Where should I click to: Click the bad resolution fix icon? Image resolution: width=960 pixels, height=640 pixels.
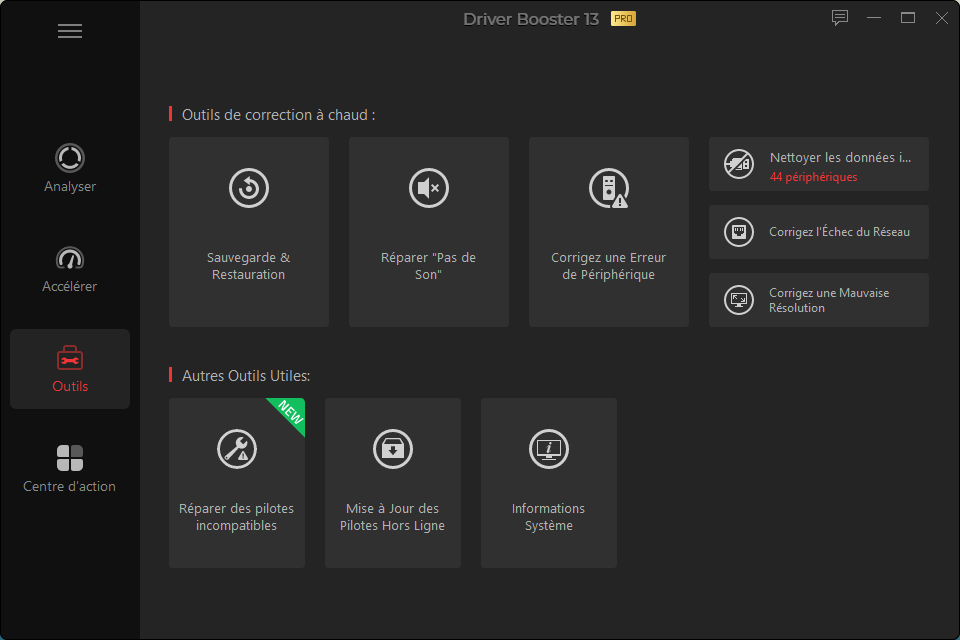739,300
